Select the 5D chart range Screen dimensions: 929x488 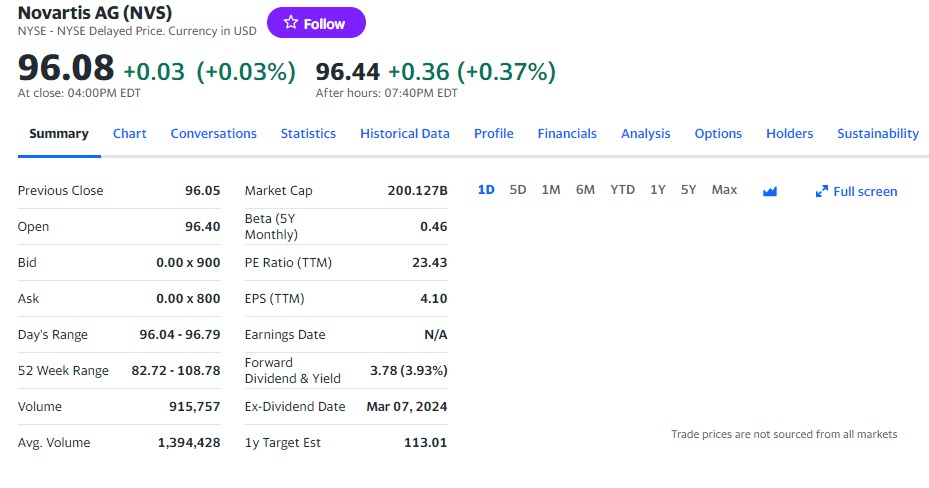point(518,190)
